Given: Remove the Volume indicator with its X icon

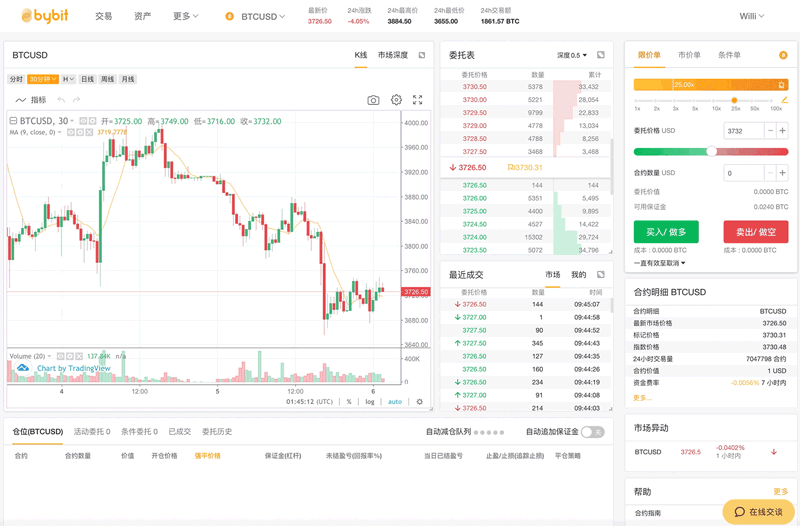Looking at the screenshot, I should pos(79,356).
